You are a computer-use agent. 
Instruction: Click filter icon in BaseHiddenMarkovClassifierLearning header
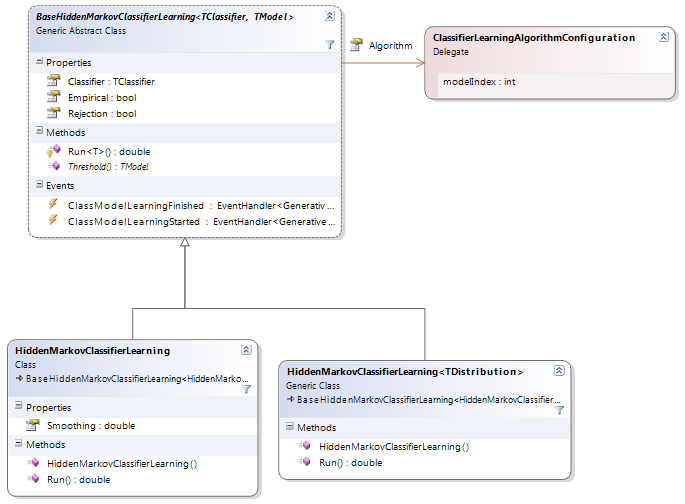[x=330, y=44]
